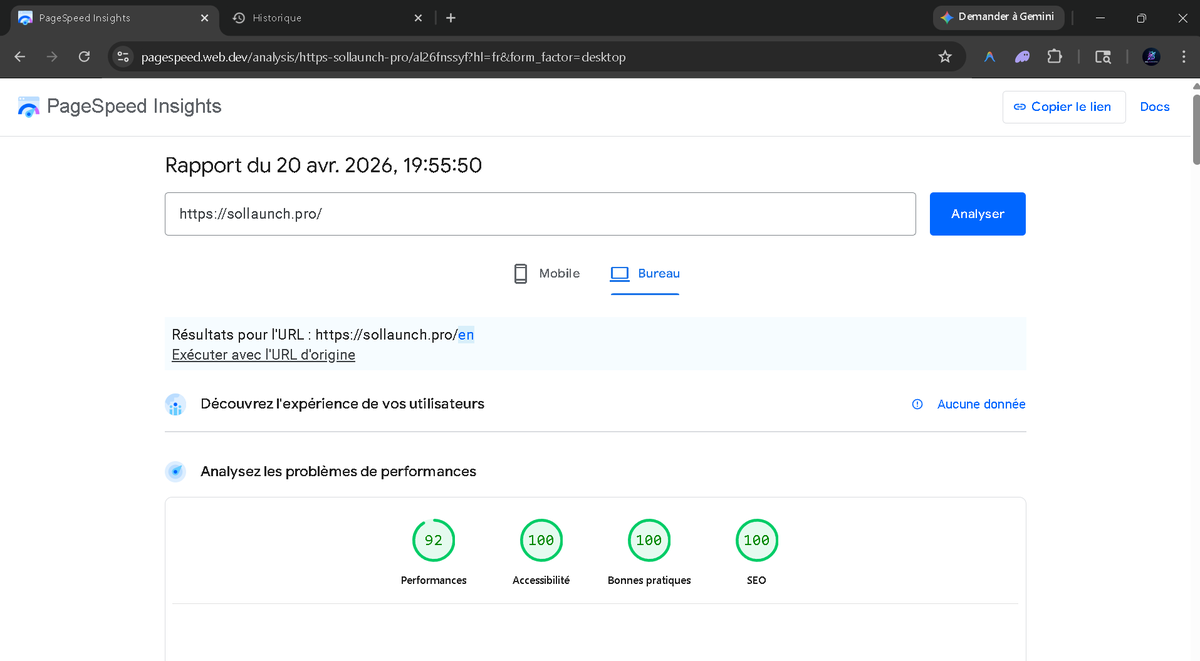The image size is (1200, 661).
Task: Open the purple ghost Phantom extension
Action: 1022,57
